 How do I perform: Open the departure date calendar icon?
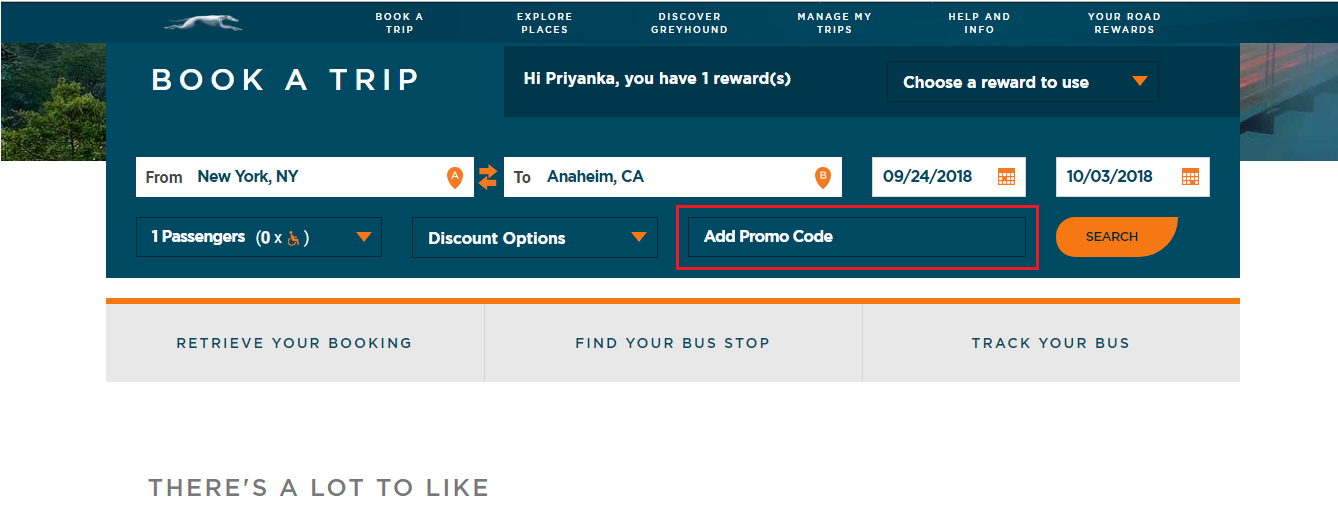(x=1006, y=177)
